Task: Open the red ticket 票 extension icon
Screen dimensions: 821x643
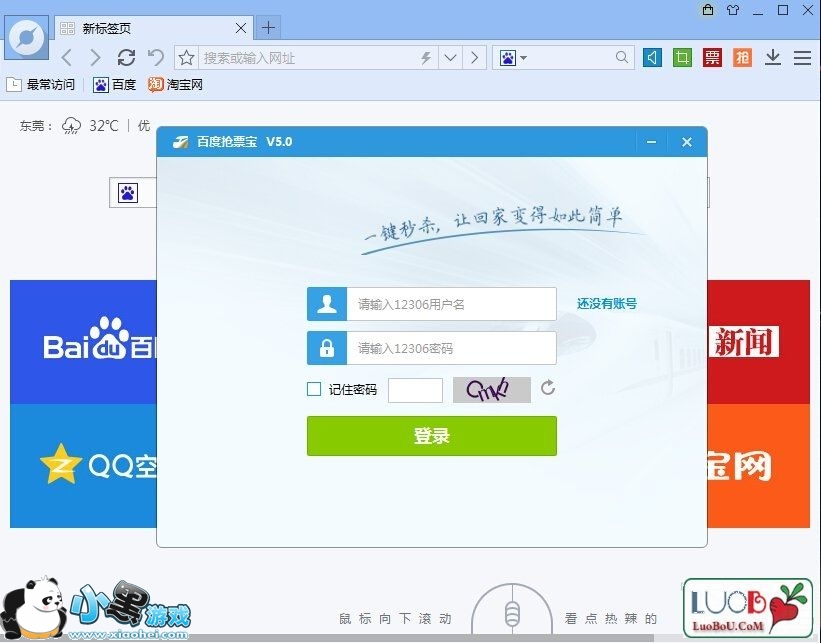Action: (712, 57)
